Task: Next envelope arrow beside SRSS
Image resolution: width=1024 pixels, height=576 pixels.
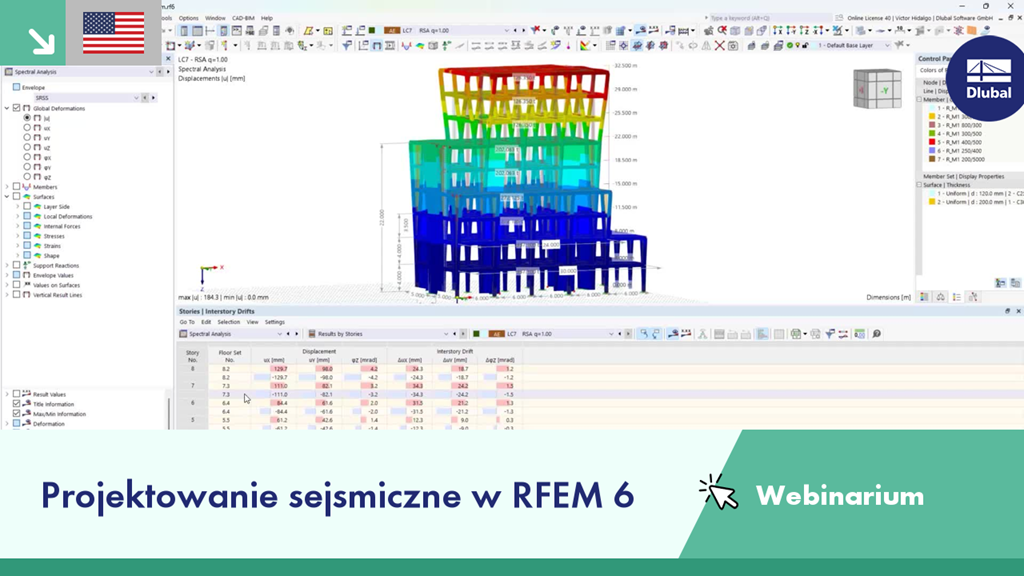Action: [x=153, y=98]
